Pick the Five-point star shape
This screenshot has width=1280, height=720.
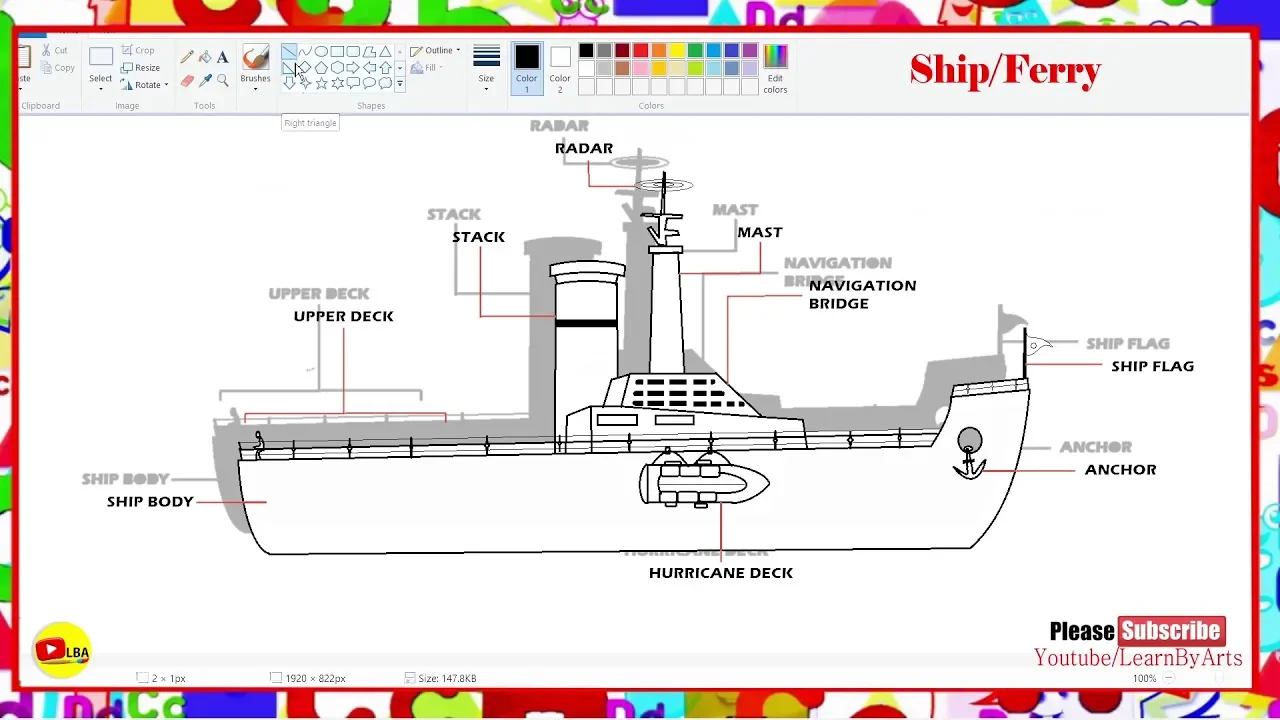[321, 83]
